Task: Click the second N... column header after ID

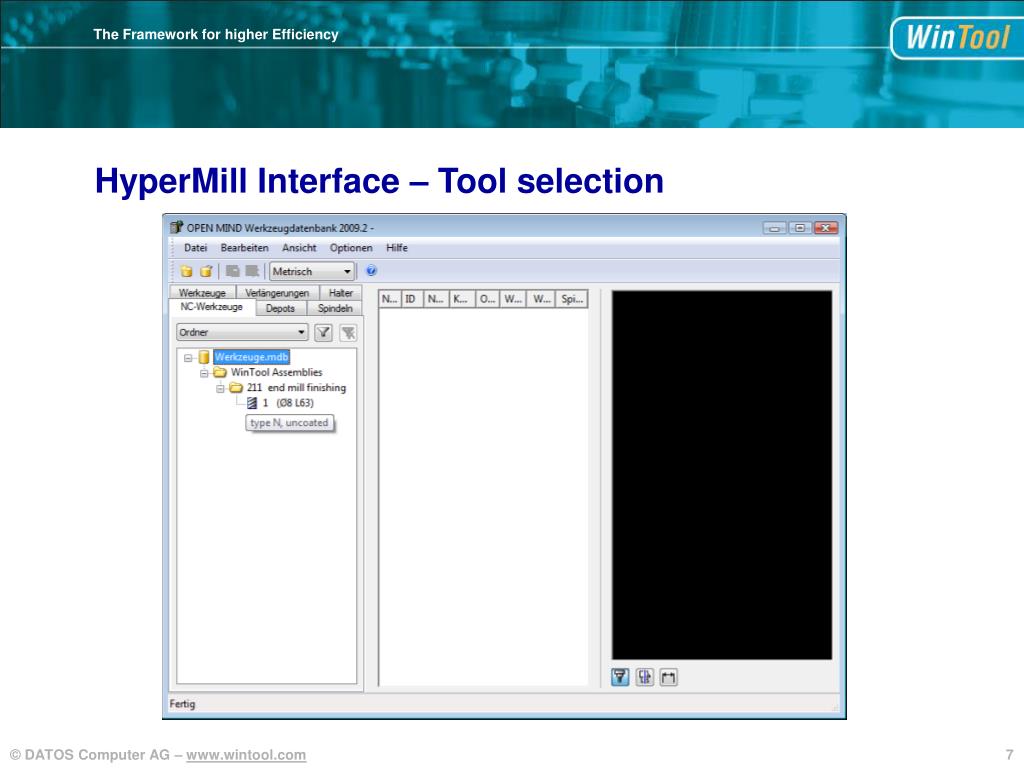Action: pos(436,299)
